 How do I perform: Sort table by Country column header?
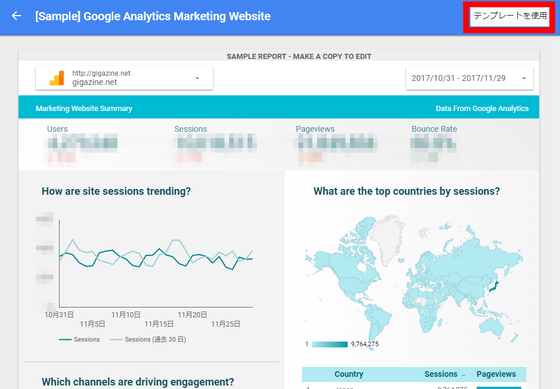tap(349, 374)
